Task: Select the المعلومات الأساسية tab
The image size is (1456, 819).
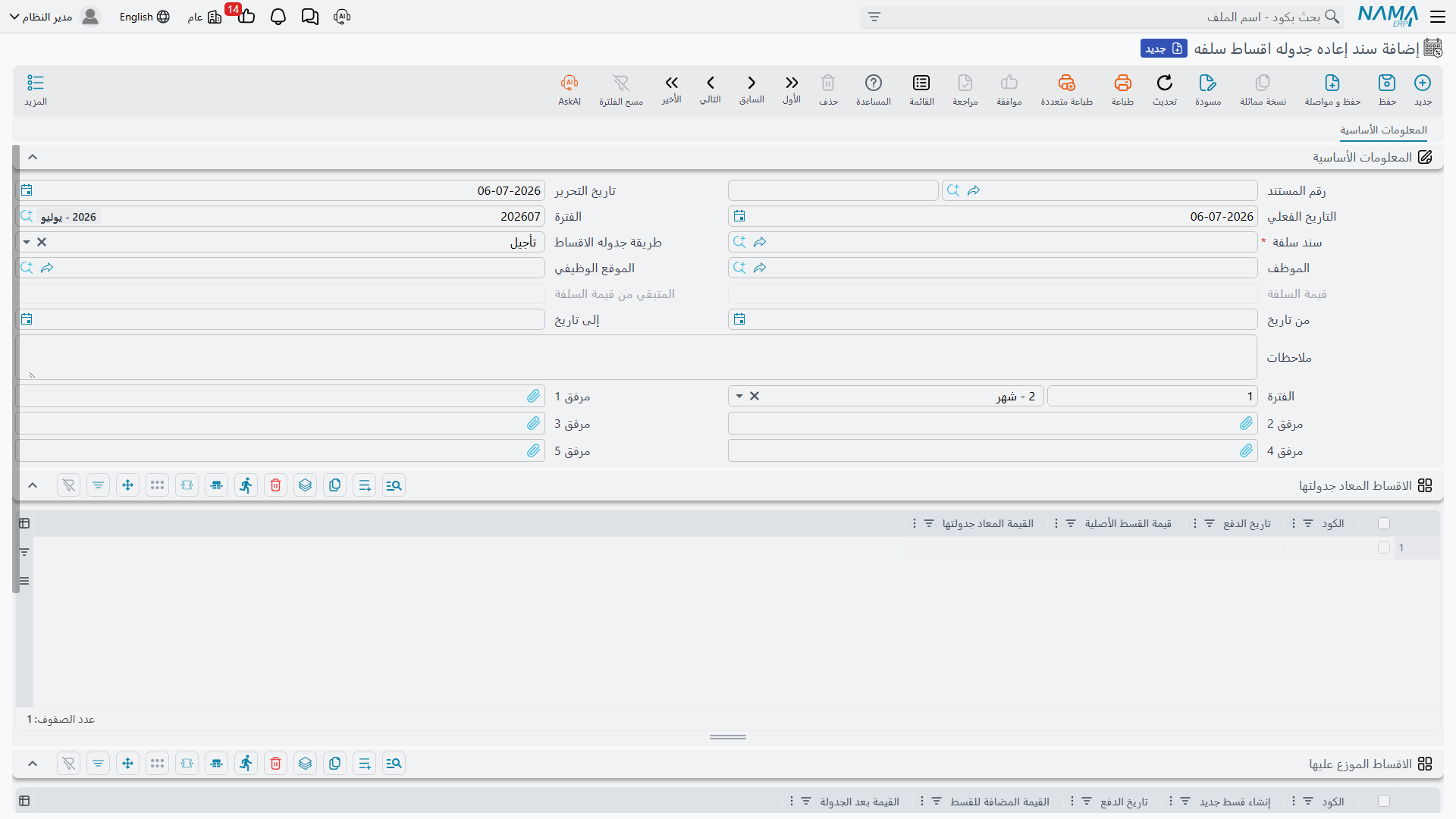Action: tap(1383, 130)
